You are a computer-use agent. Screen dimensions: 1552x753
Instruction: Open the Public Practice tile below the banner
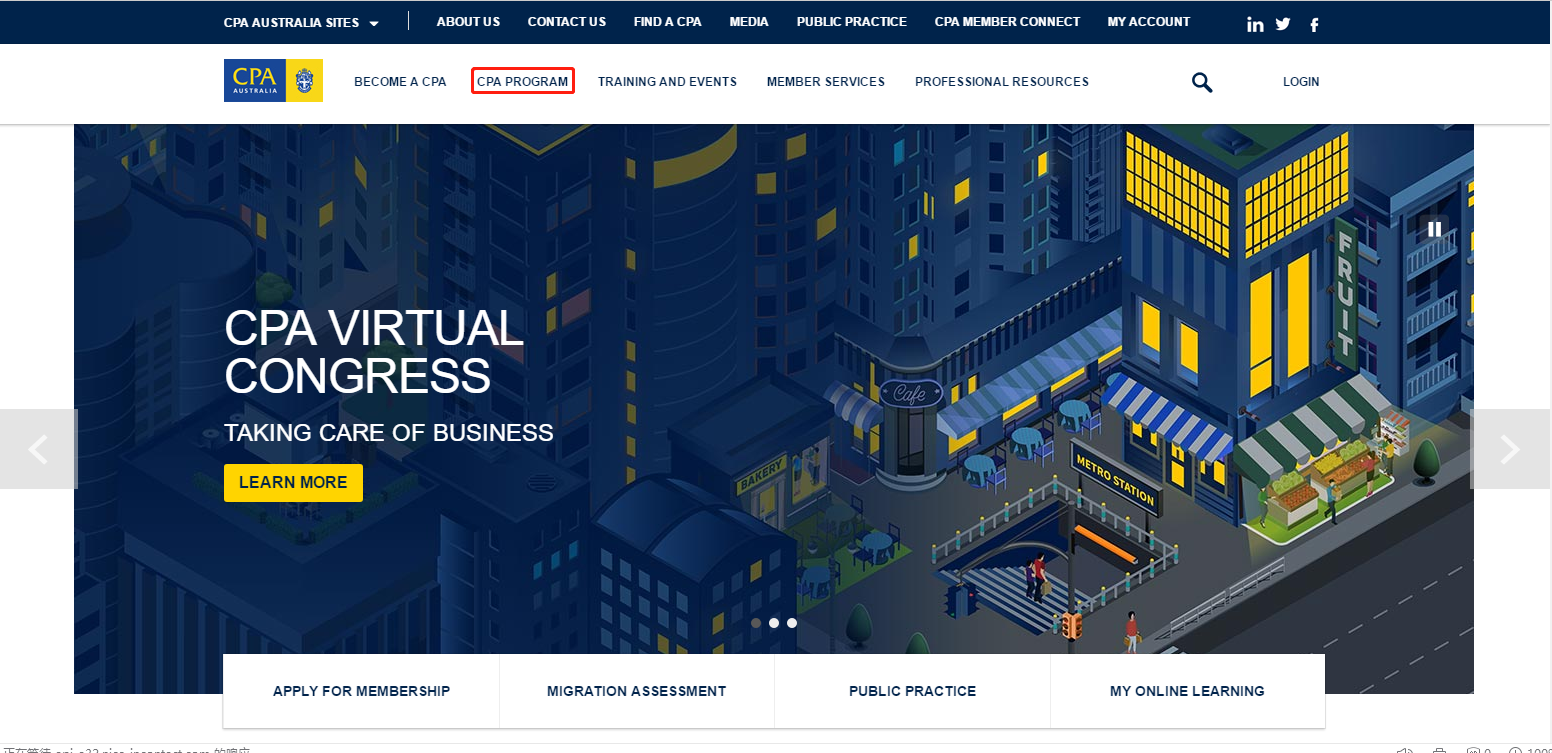(x=912, y=691)
